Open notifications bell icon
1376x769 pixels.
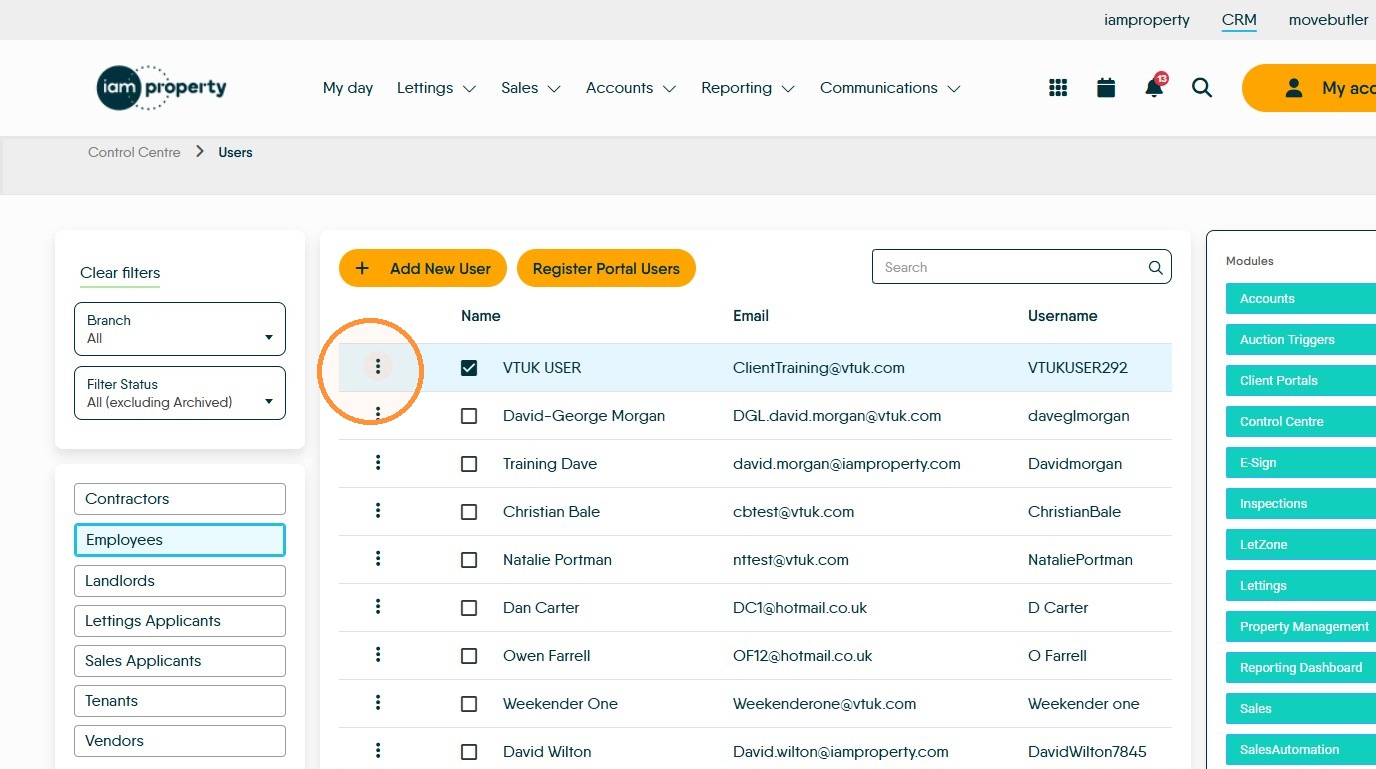click(x=1154, y=87)
